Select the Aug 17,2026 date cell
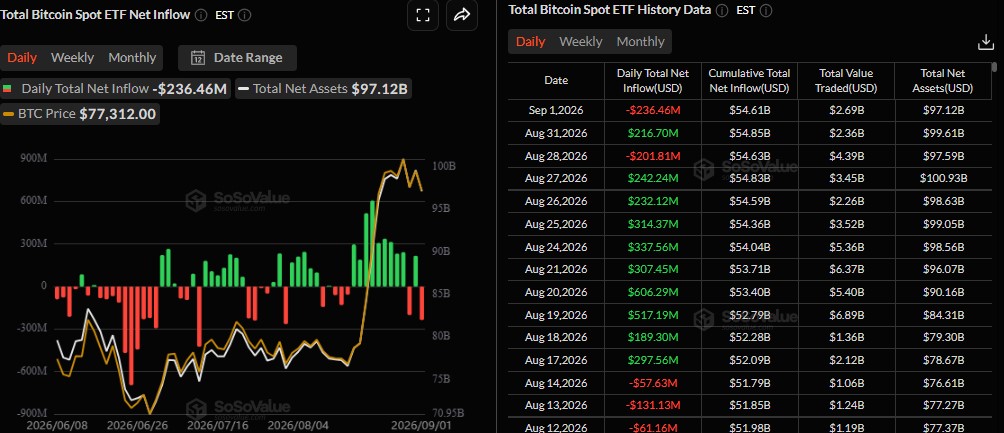This screenshot has width=1004, height=433. [x=556, y=361]
